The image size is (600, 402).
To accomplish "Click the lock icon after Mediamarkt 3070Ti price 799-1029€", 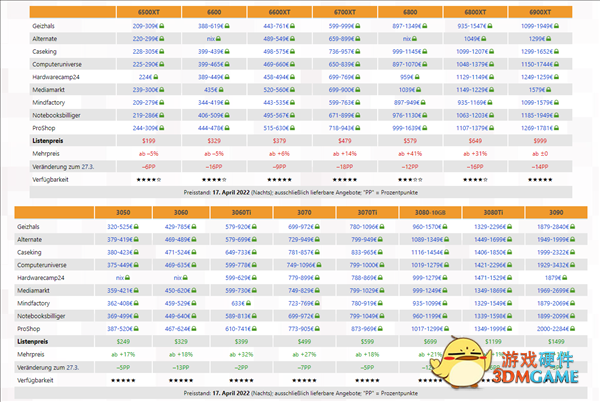I will [x=382, y=290].
